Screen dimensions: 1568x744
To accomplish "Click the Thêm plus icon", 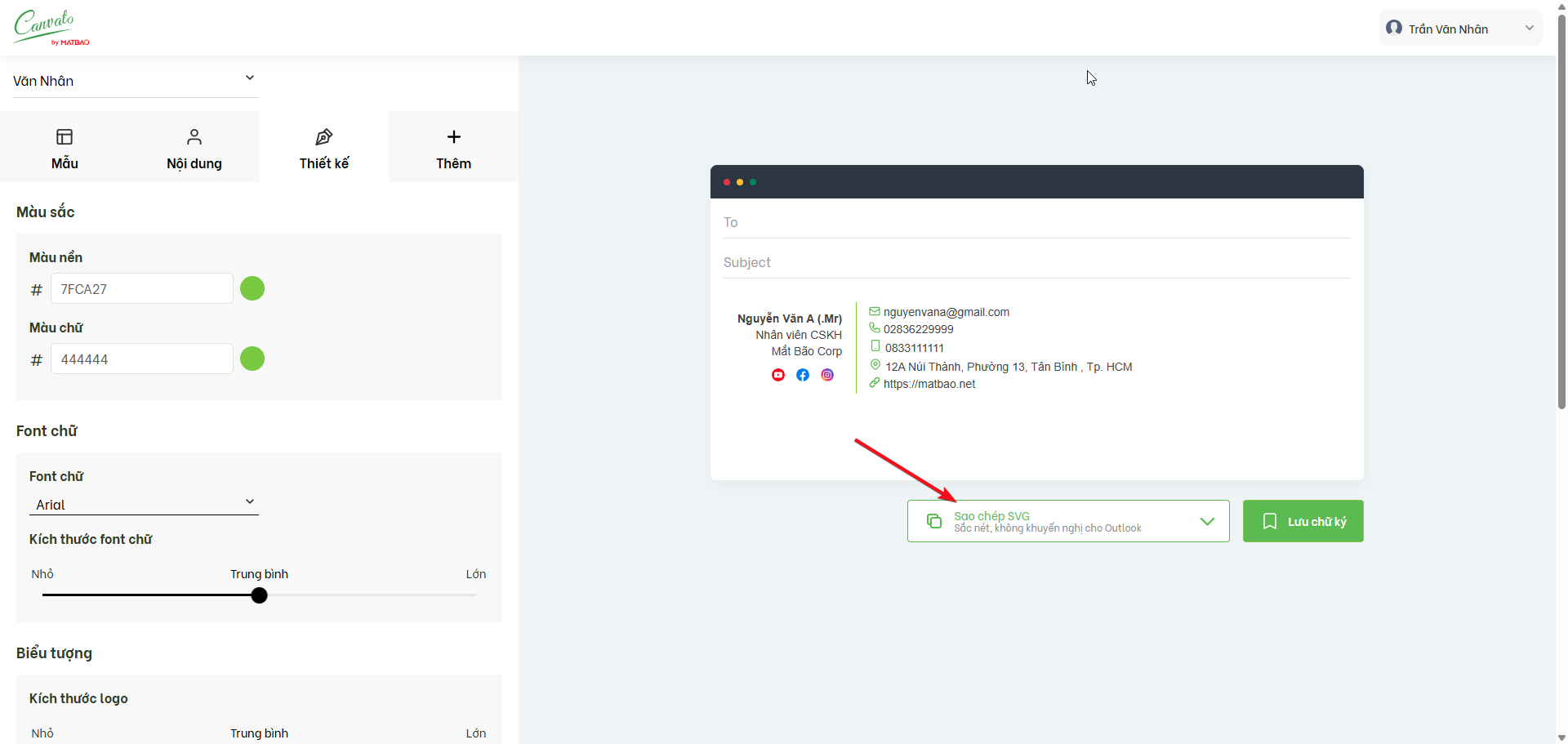I will 454,137.
